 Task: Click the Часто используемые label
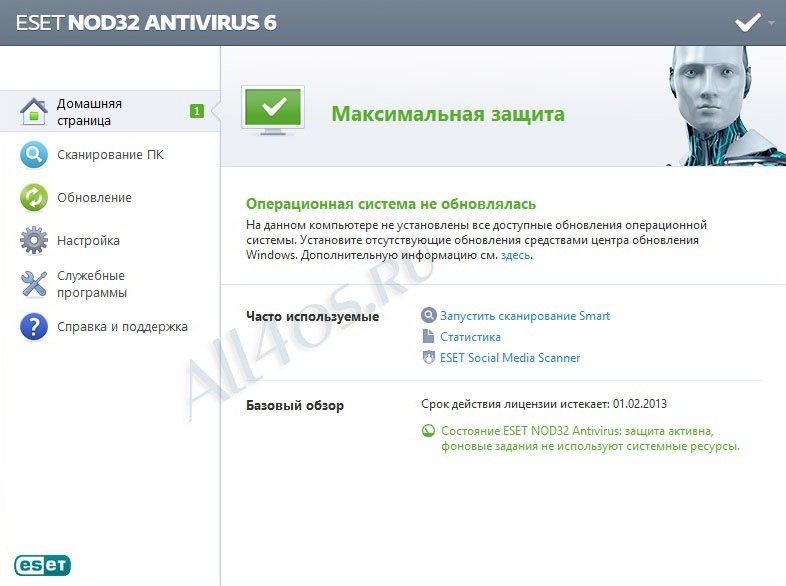pos(312,317)
